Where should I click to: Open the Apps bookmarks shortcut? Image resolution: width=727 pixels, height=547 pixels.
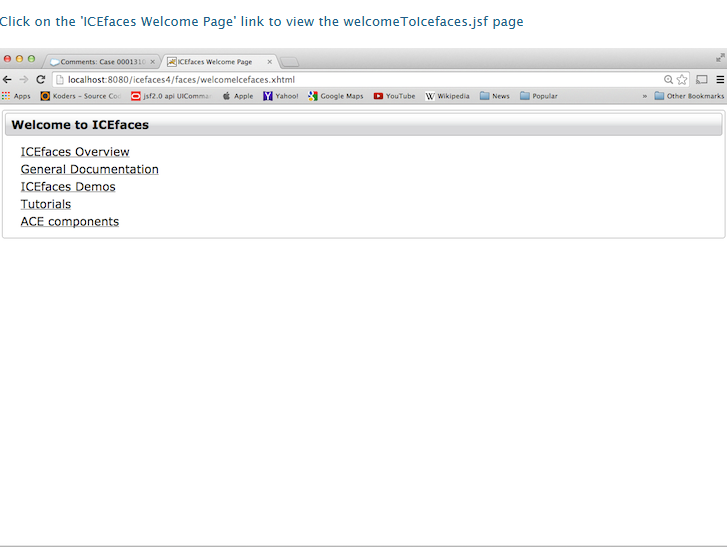point(16,96)
